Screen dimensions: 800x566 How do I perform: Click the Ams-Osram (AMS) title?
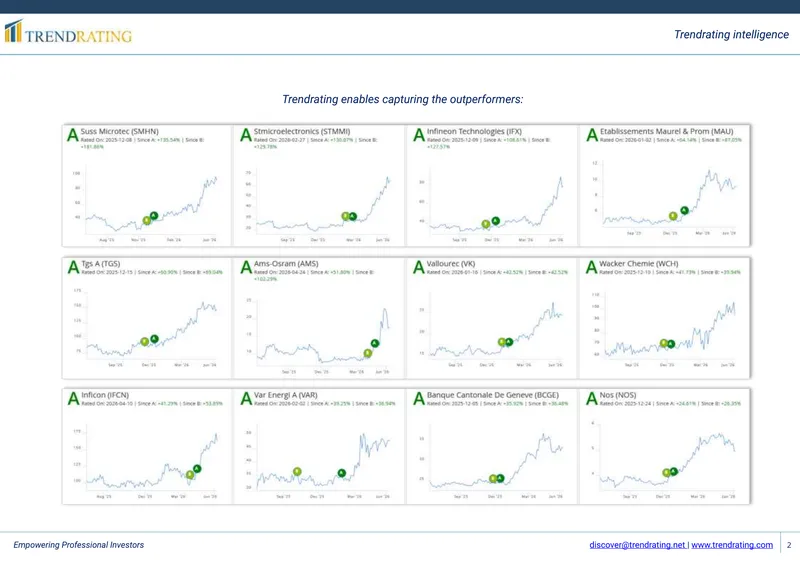point(286,263)
